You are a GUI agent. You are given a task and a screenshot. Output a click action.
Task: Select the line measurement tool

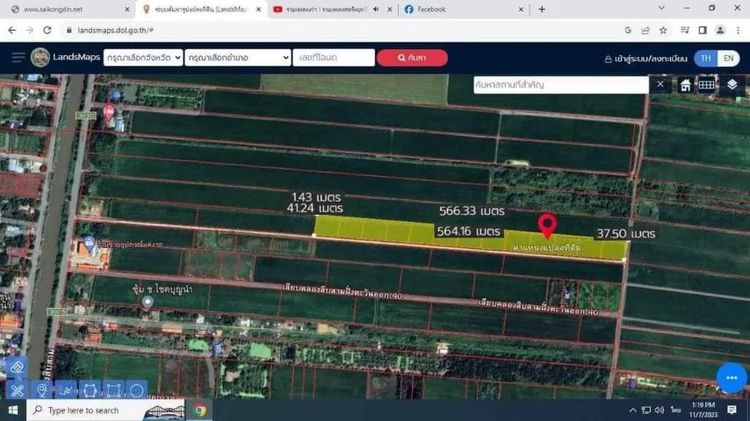[x=65, y=390]
